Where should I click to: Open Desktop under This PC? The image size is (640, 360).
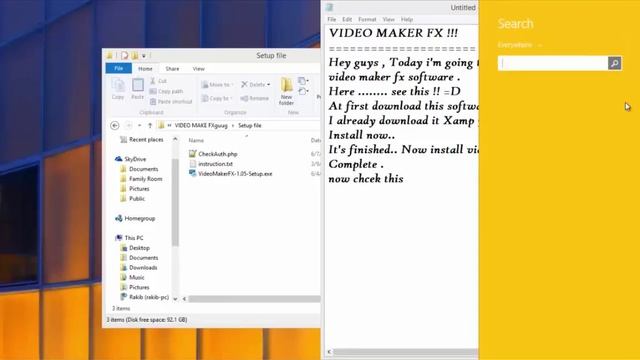(135, 248)
